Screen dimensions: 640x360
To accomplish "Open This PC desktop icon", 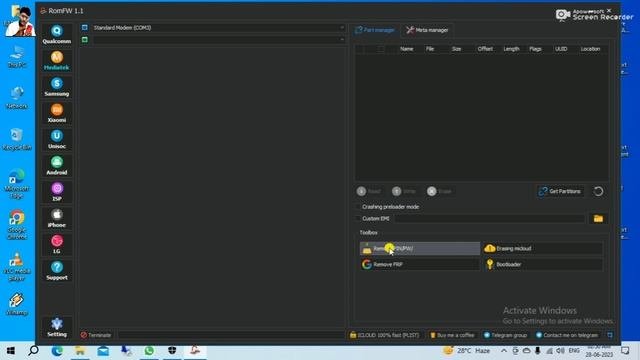I will click(17, 57).
